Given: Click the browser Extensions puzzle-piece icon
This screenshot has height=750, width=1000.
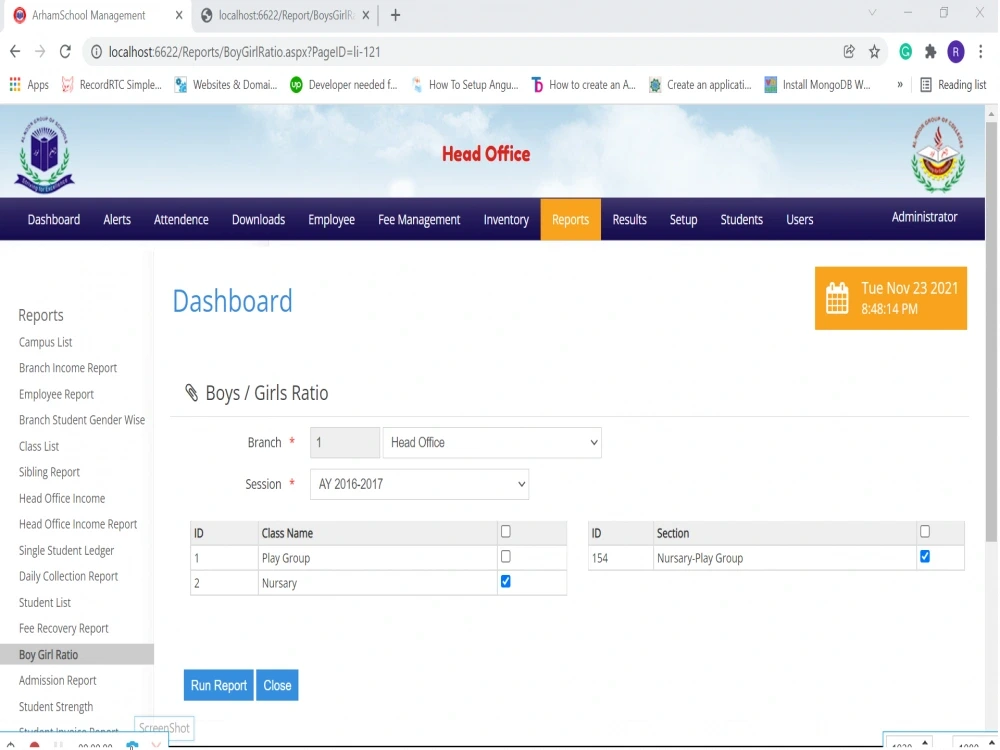Looking at the screenshot, I should pyautogui.click(x=929, y=51).
